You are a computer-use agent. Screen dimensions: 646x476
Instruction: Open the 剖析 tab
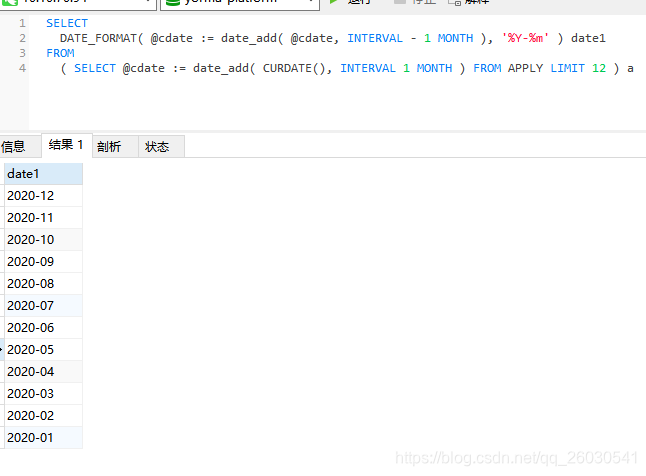pos(115,146)
